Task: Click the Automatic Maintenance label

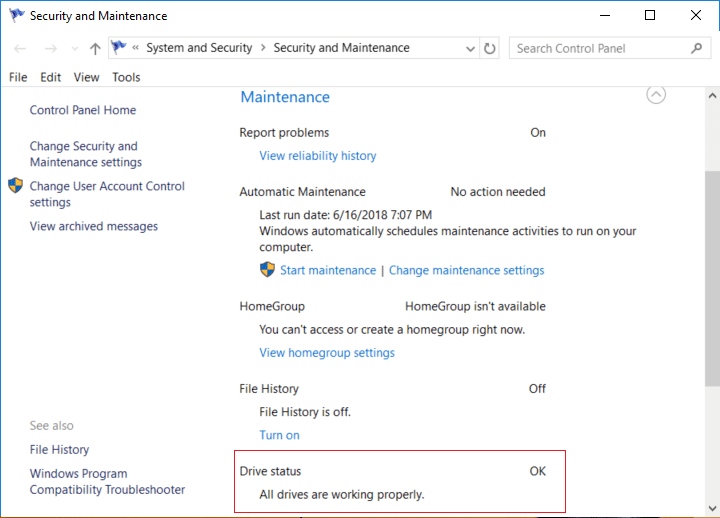Action: 303,192
